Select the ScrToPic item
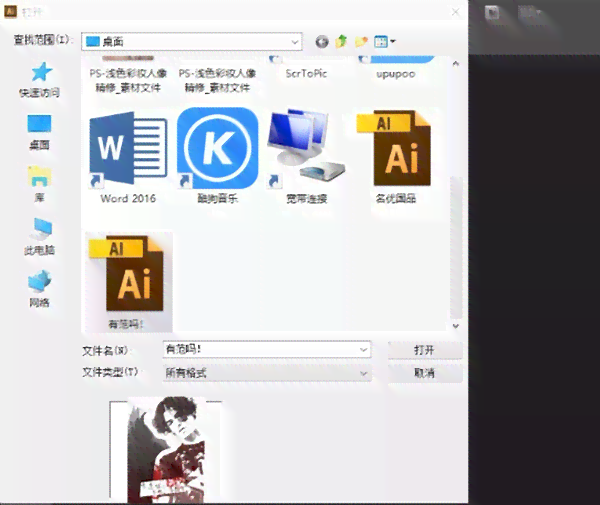 pyautogui.click(x=307, y=73)
